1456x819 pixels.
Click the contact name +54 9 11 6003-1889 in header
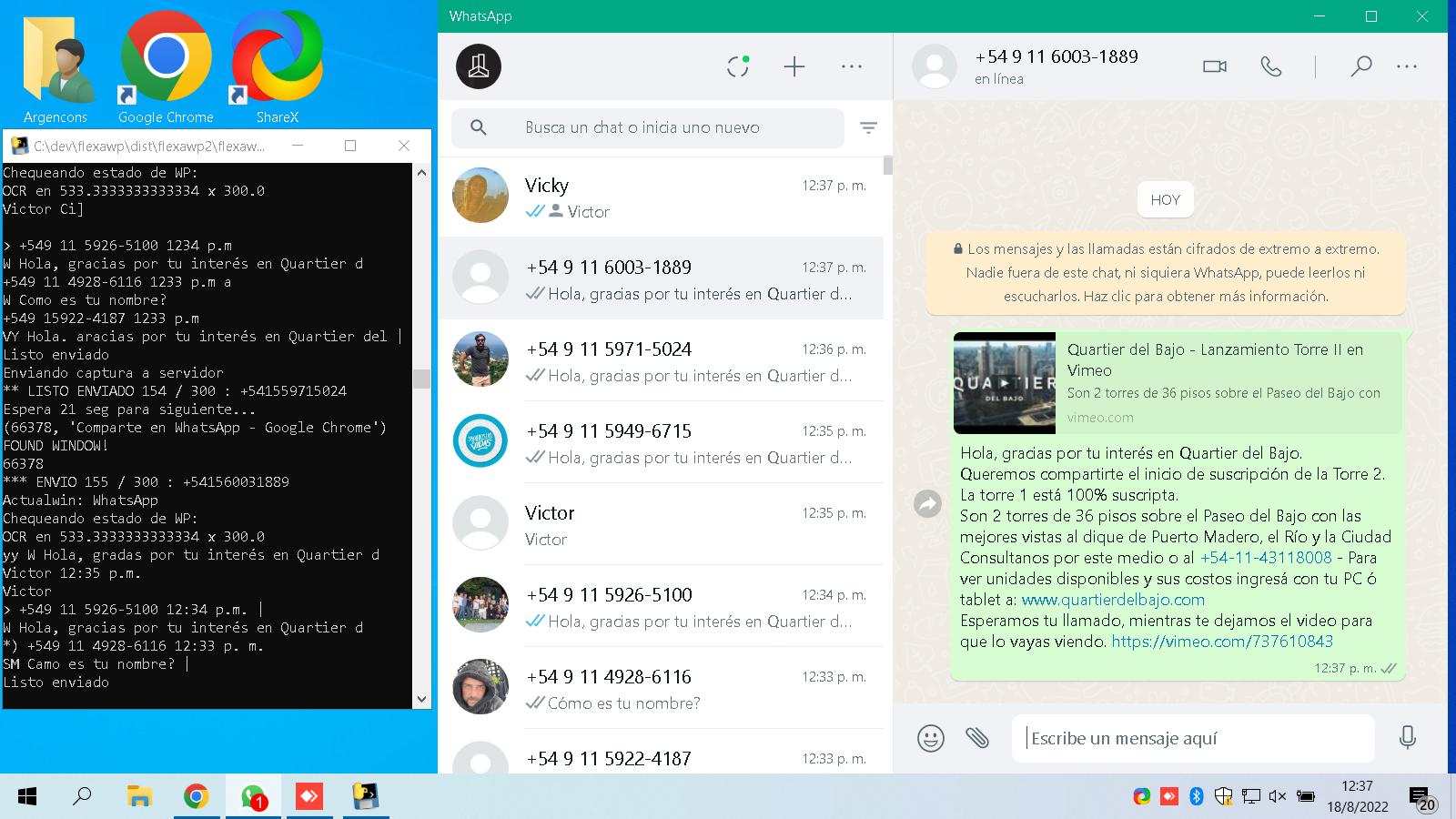click(1057, 56)
